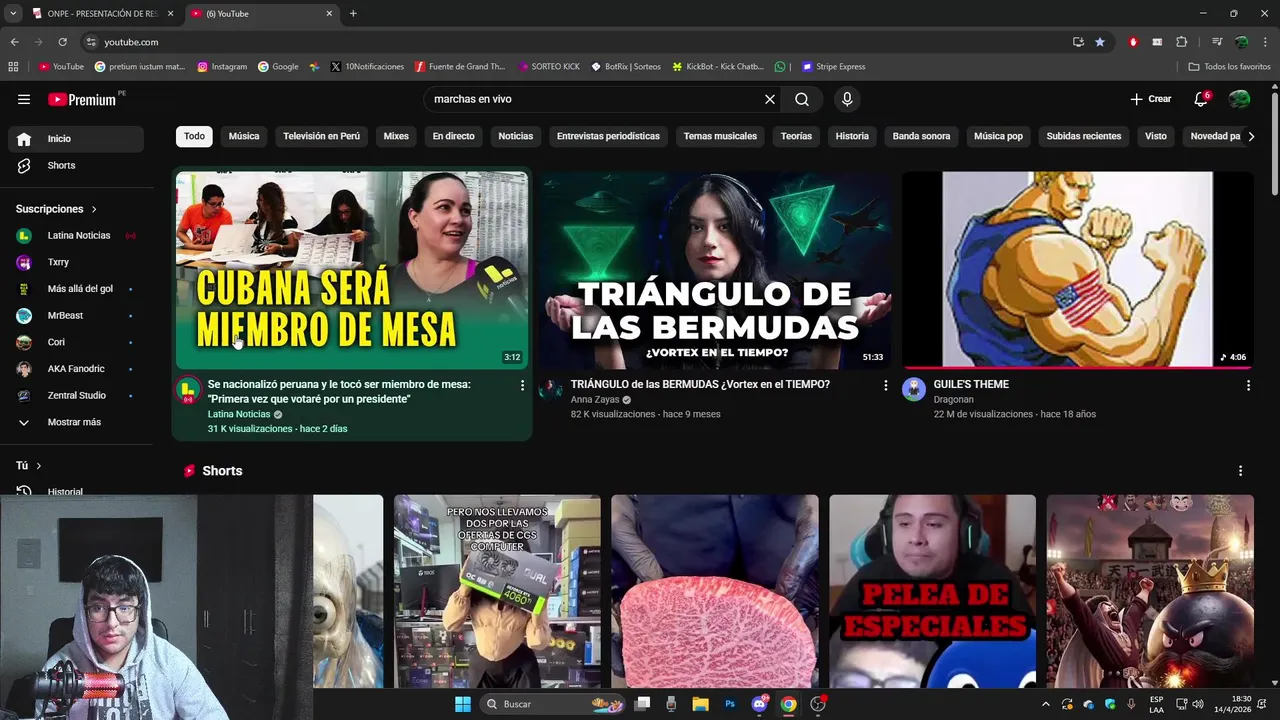Image resolution: width=1280 pixels, height=720 pixels.
Task: Click the Crear button
Action: (x=1151, y=99)
